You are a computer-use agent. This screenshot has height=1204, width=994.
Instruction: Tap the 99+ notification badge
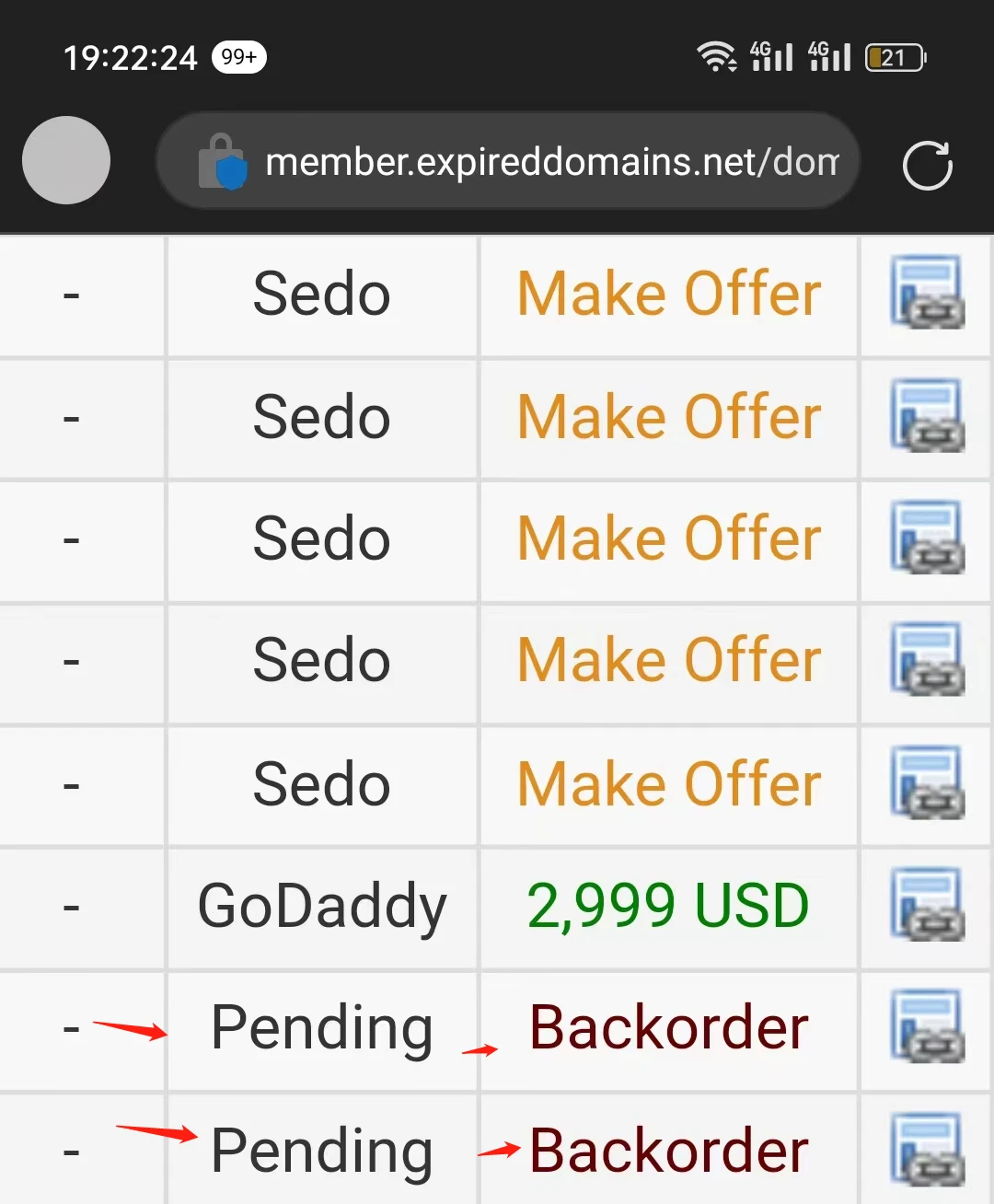coord(238,57)
